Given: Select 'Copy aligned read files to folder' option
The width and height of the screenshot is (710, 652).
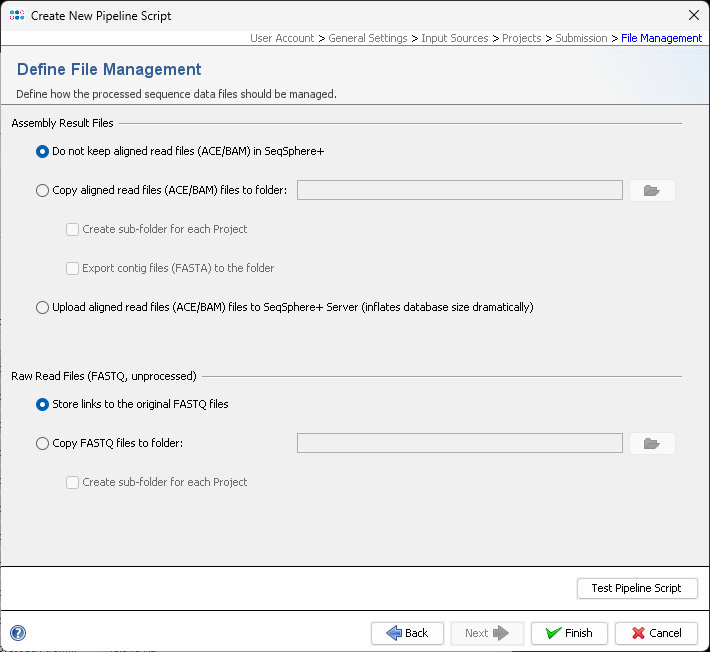Looking at the screenshot, I should [42, 191].
